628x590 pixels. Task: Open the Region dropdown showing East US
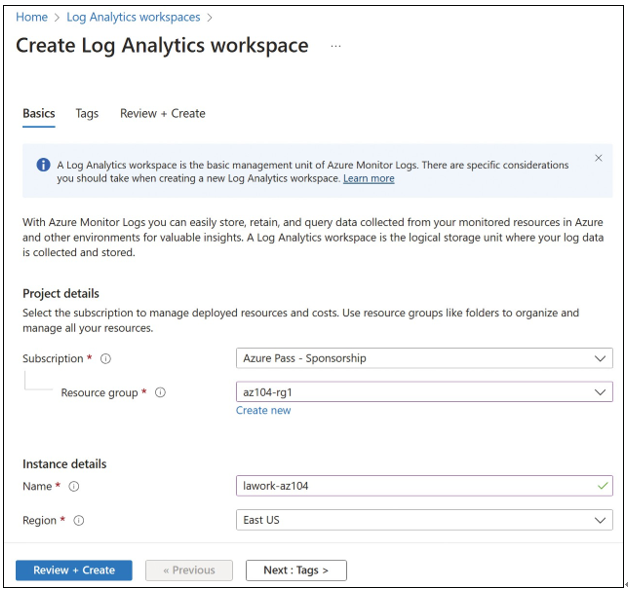pyautogui.click(x=424, y=520)
